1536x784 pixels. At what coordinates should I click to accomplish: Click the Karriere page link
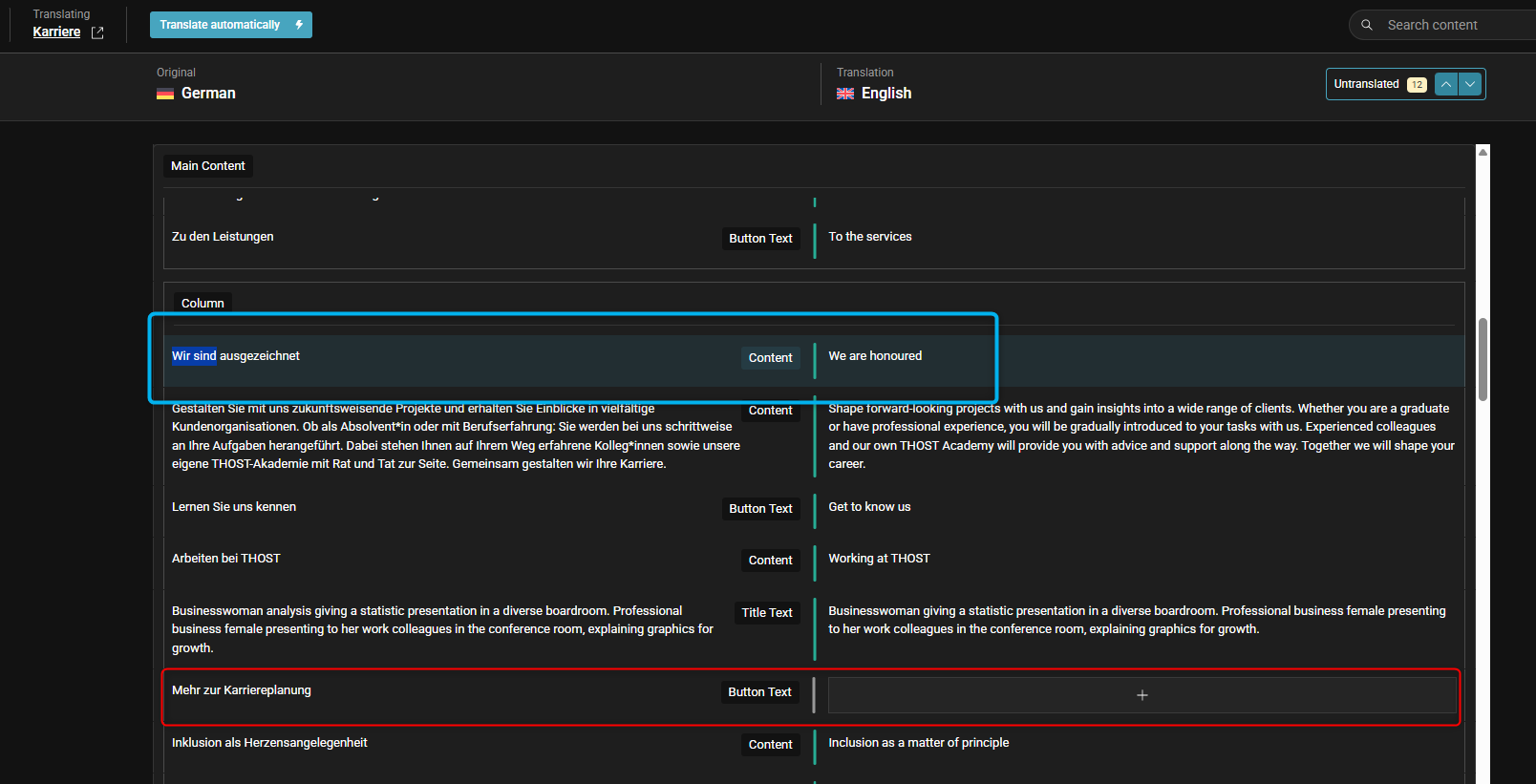56,32
